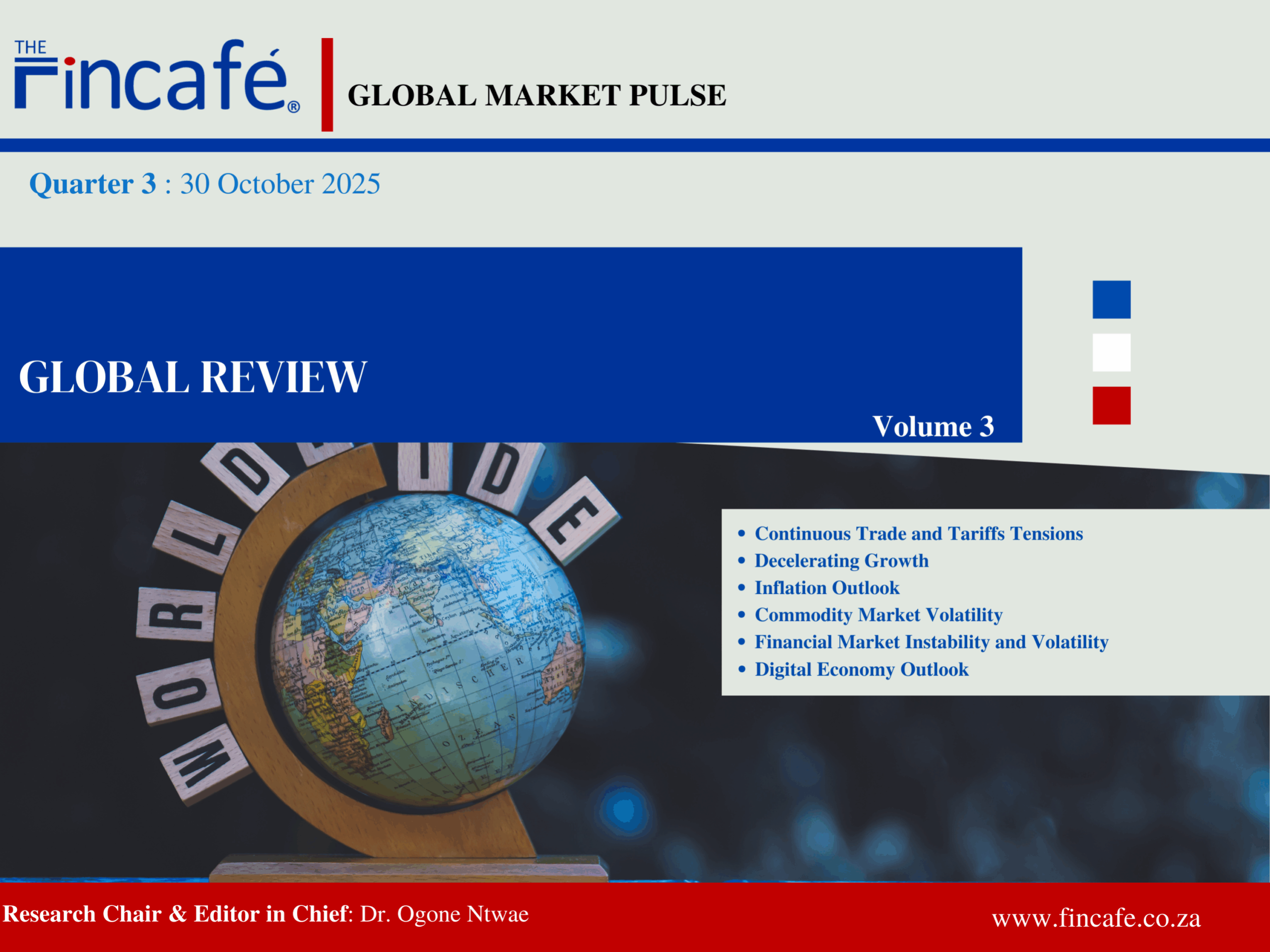The height and width of the screenshot is (952, 1270).
Task: Select Continuous Trade and Tariffs Tensions item
Action: point(918,534)
